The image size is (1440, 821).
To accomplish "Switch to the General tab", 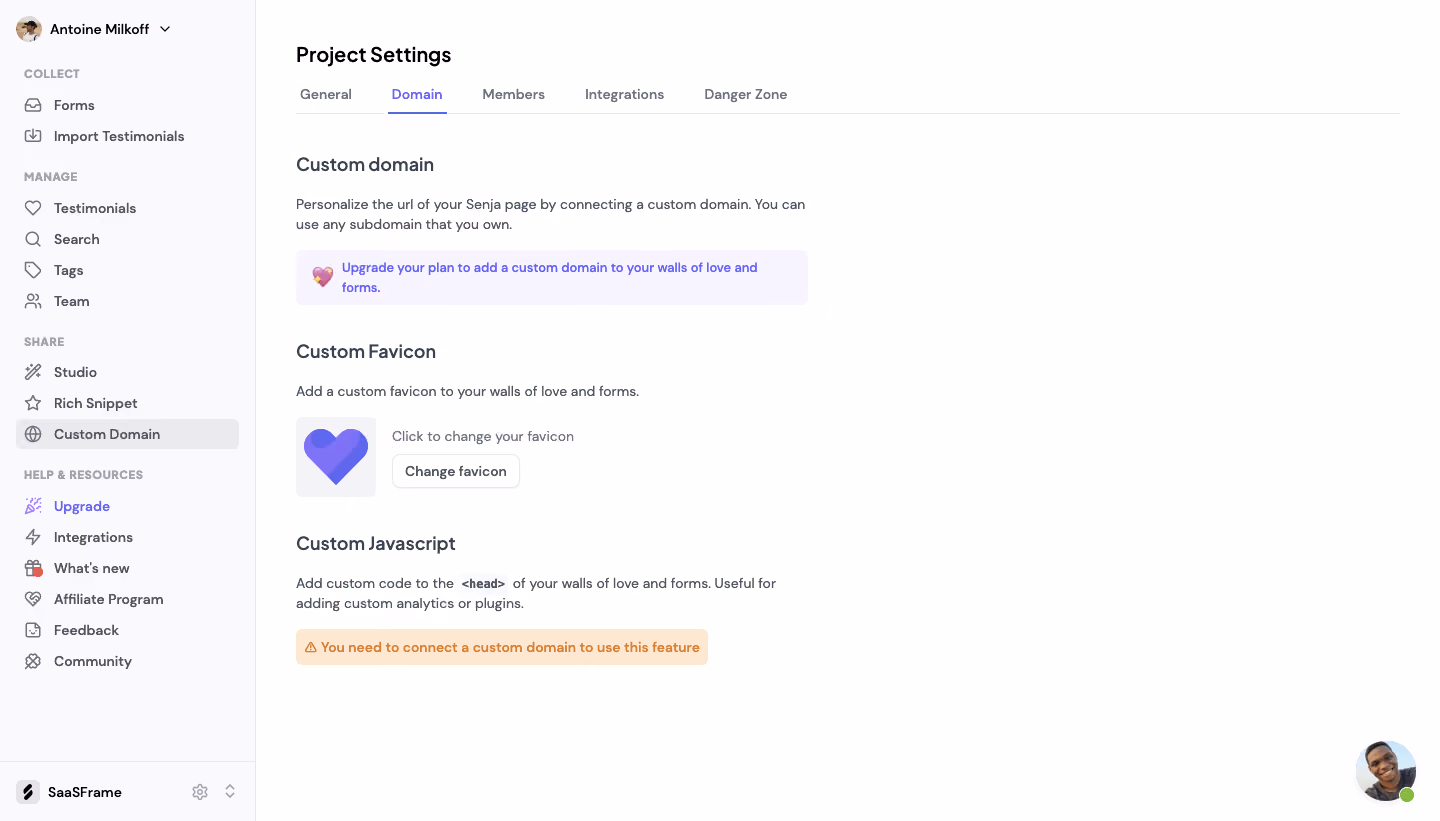I will pyautogui.click(x=326, y=94).
